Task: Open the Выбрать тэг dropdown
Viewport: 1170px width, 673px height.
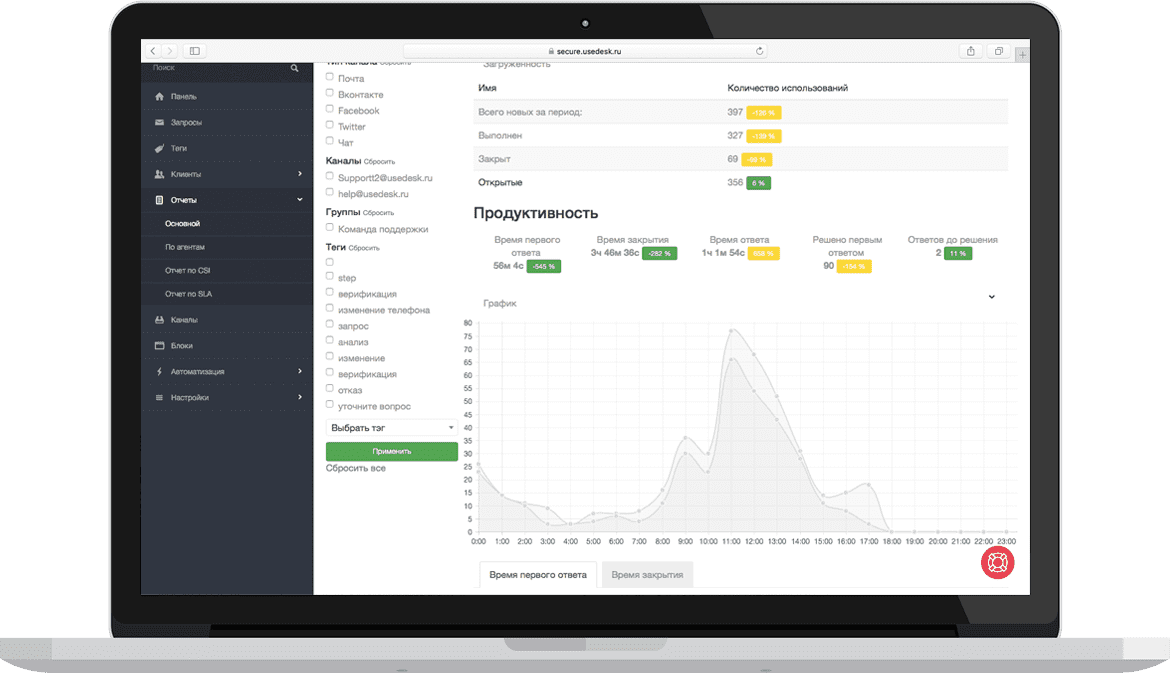Action: (x=392, y=428)
